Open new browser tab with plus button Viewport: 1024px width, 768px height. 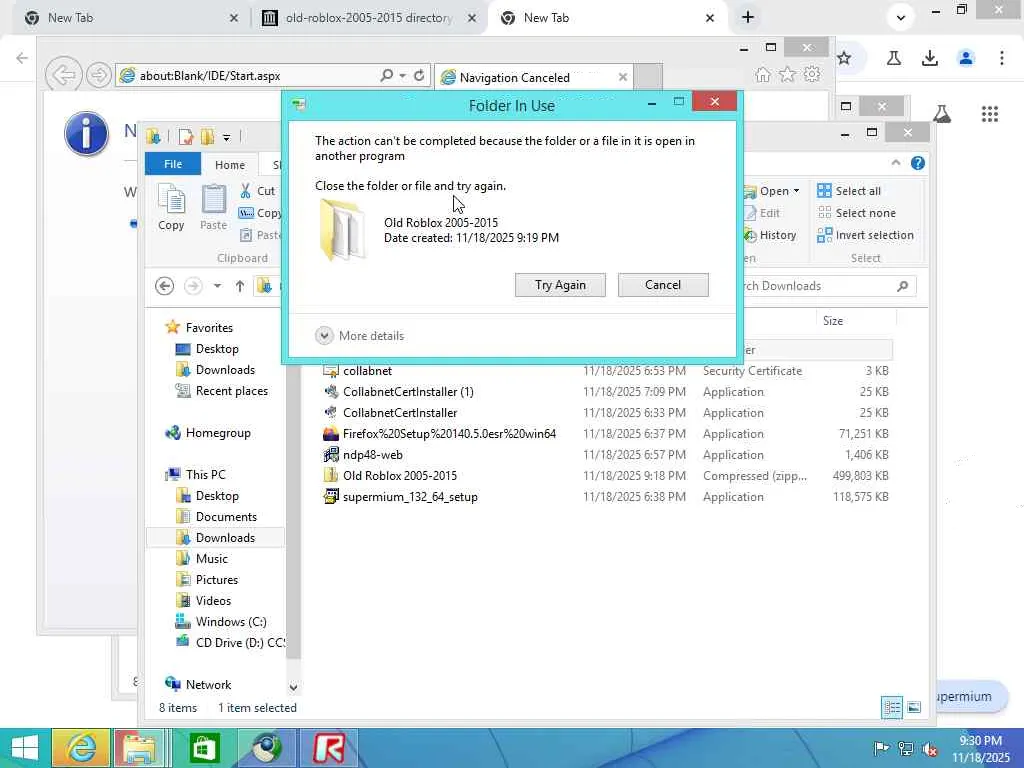point(748,18)
